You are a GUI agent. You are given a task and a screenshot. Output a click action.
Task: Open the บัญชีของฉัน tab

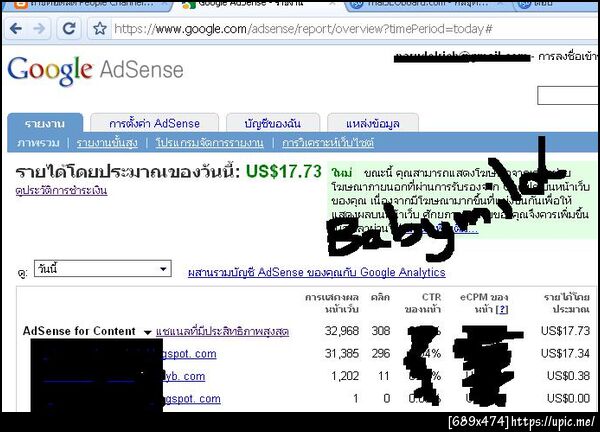click(272, 124)
